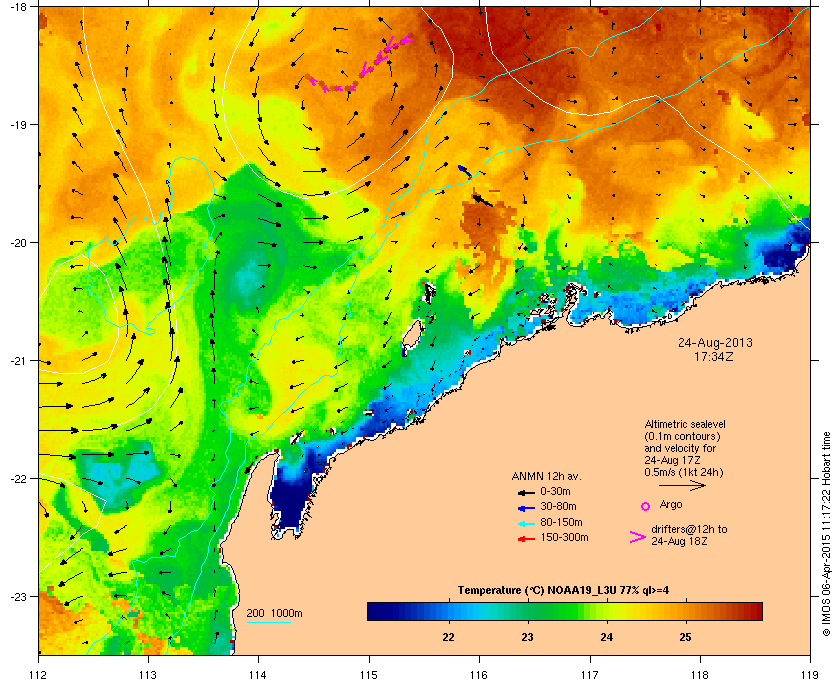Viewport: 840px width, 680px height.
Task: Click the 0-30m depth label
Action: click(x=555, y=491)
